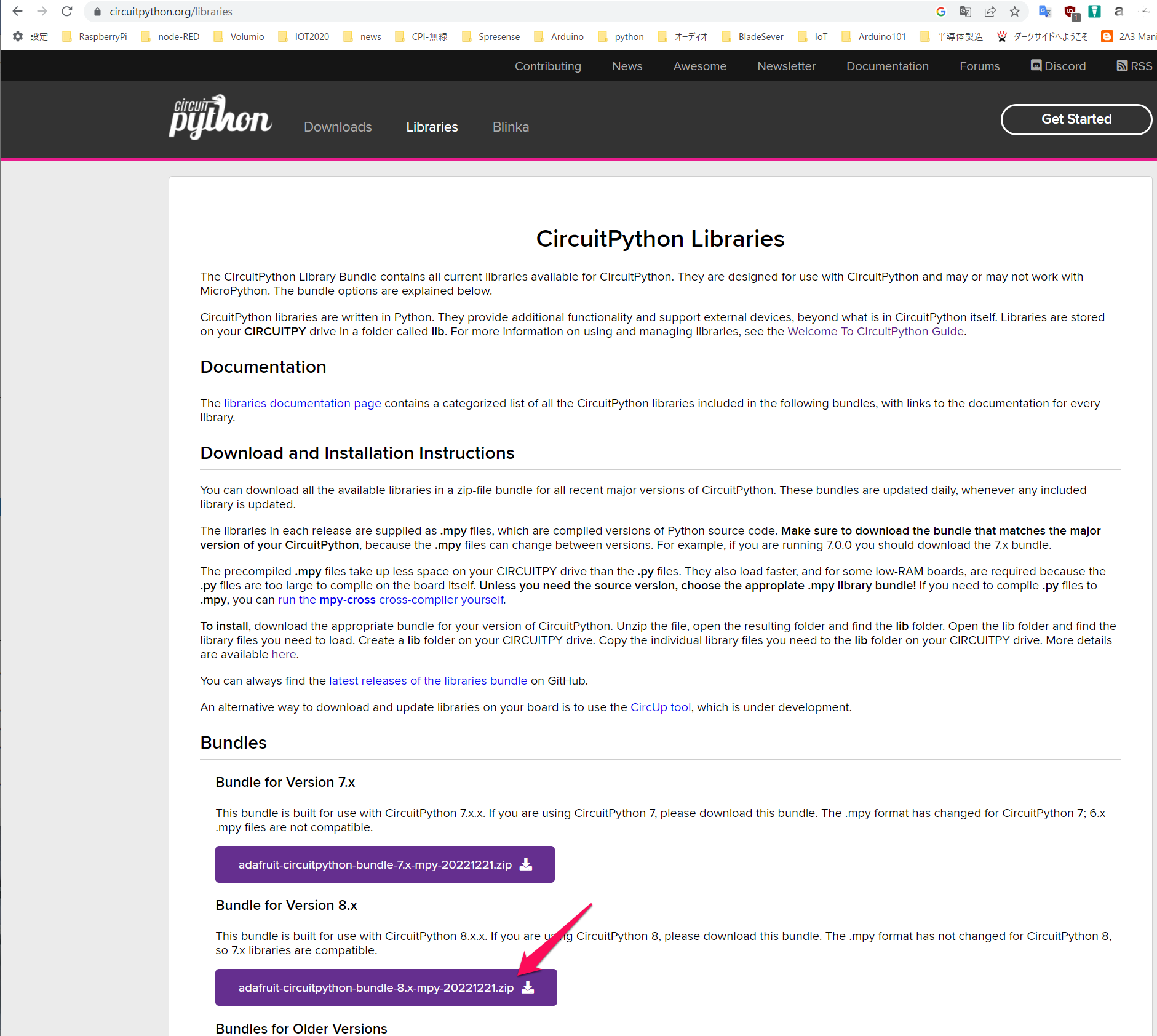
Task: Reload the CircuitPython libraries page
Action: tap(67, 11)
